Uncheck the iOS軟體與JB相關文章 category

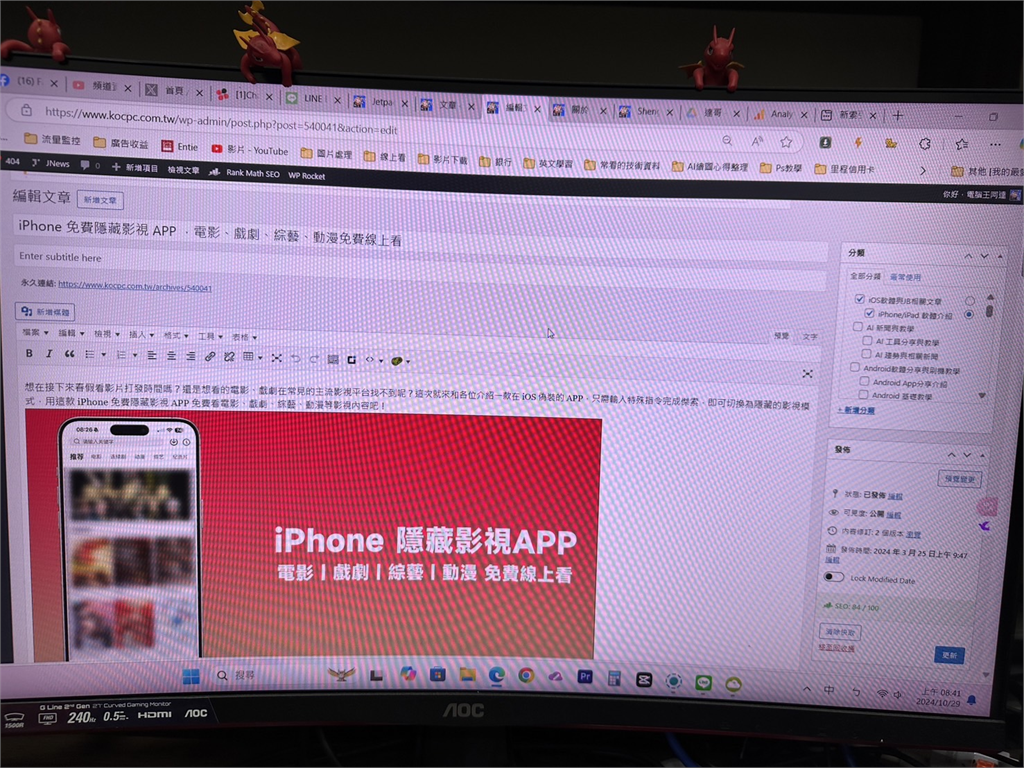(859, 299)
